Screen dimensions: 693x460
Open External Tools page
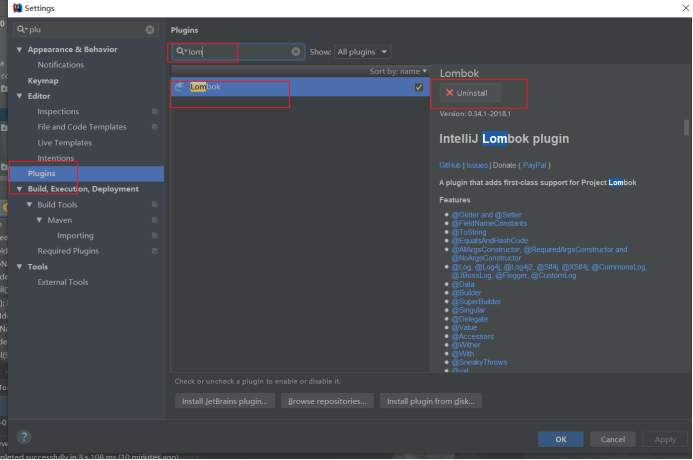[63, 282]
